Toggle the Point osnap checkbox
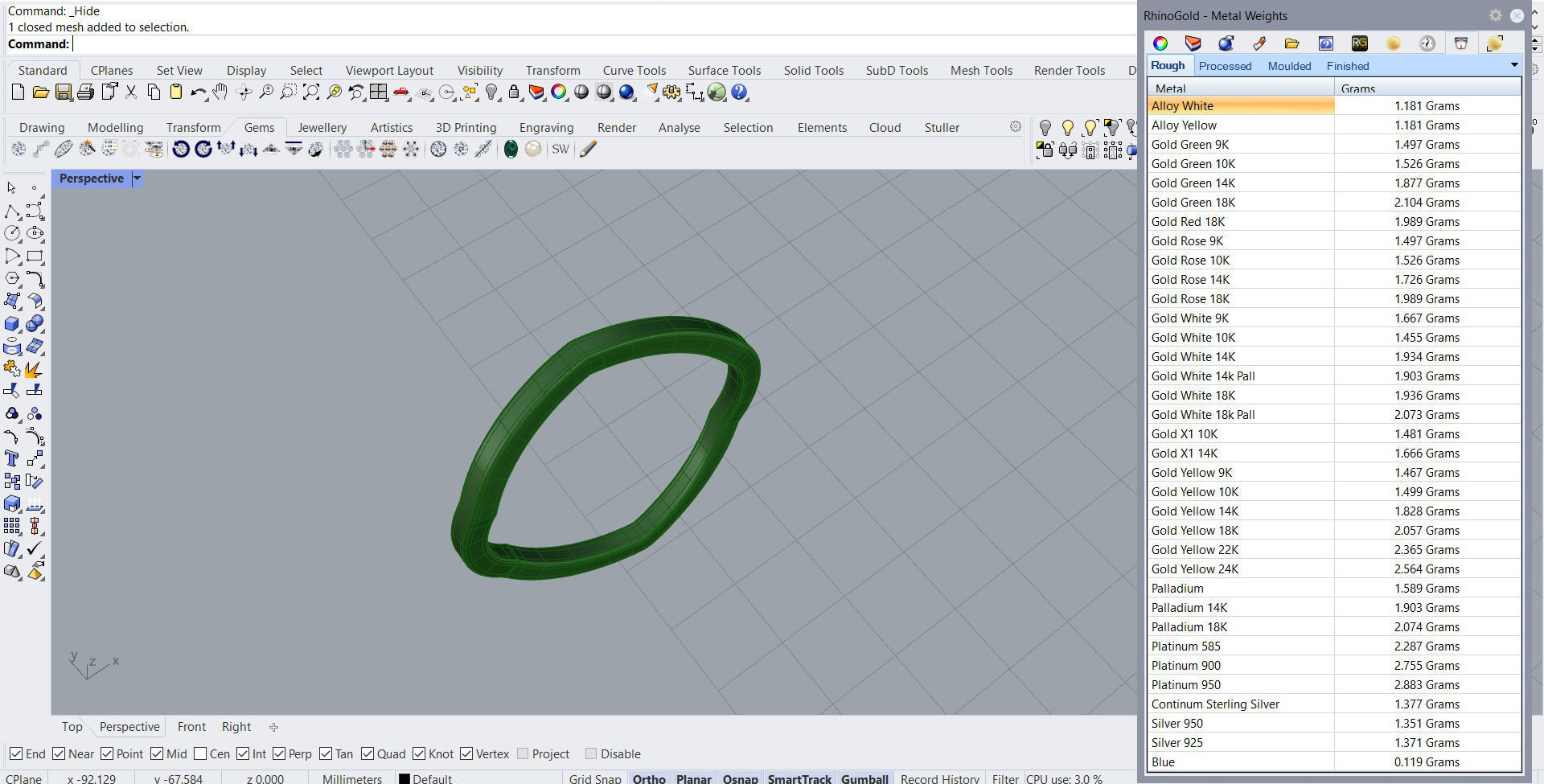The height and width of the screenshot is (784, 1544). tap(107, 753)
